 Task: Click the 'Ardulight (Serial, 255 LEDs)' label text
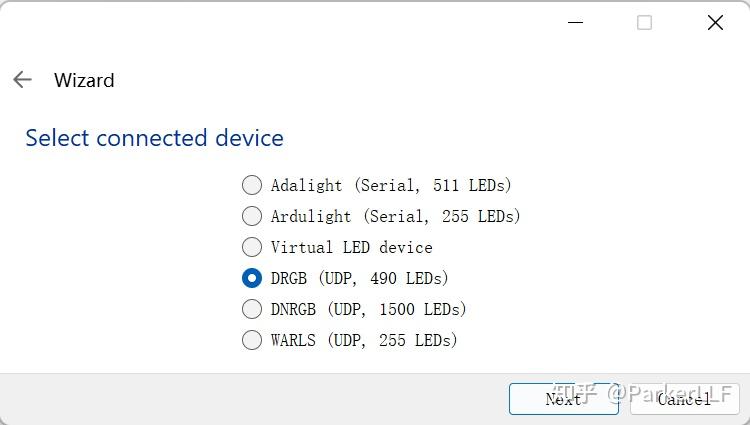tap(395, 216)
